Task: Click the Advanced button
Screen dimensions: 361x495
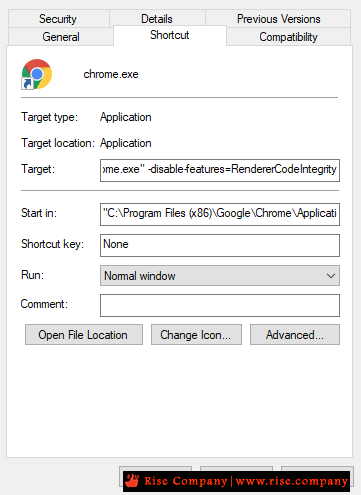Action: [295, 335]
